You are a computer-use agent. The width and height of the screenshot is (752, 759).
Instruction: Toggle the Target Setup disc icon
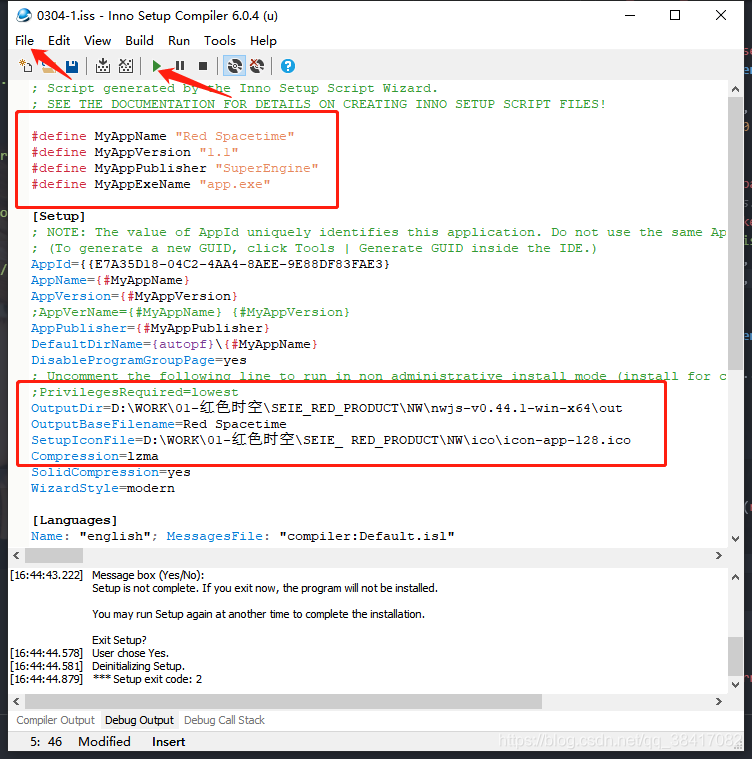234,66
